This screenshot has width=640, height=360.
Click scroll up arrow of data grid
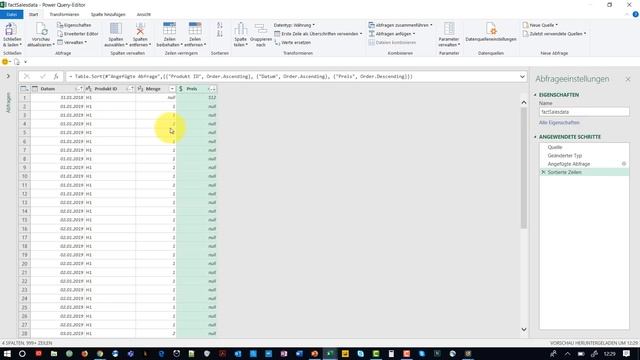[x=524, y=102]
